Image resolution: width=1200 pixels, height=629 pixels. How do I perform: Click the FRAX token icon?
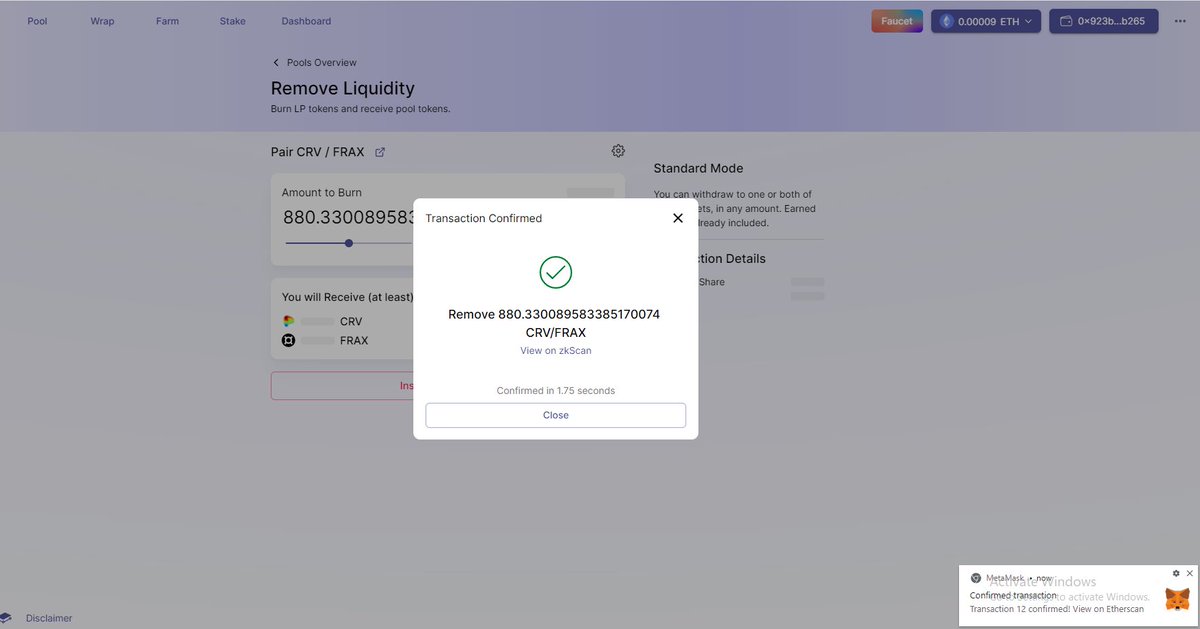tap(289, 341)
